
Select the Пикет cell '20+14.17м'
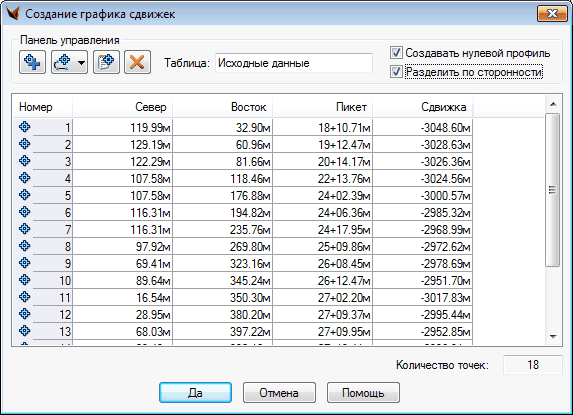coord(322,161)
